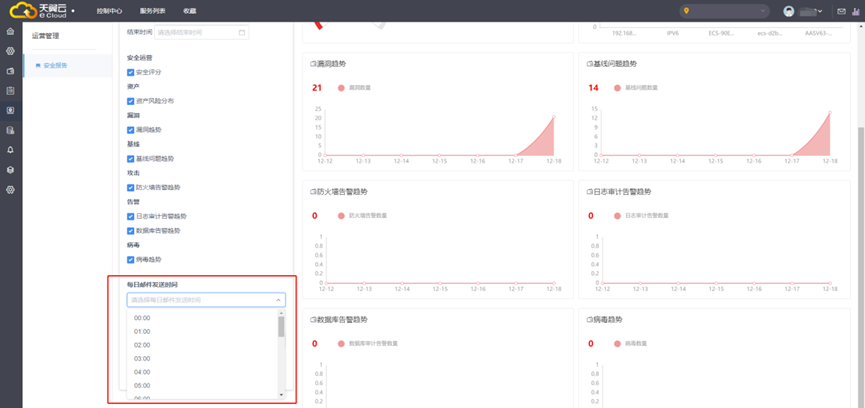Open the 每日邮件发送时间 dropdown
865x408 pixels.
[x=206, y=300]
